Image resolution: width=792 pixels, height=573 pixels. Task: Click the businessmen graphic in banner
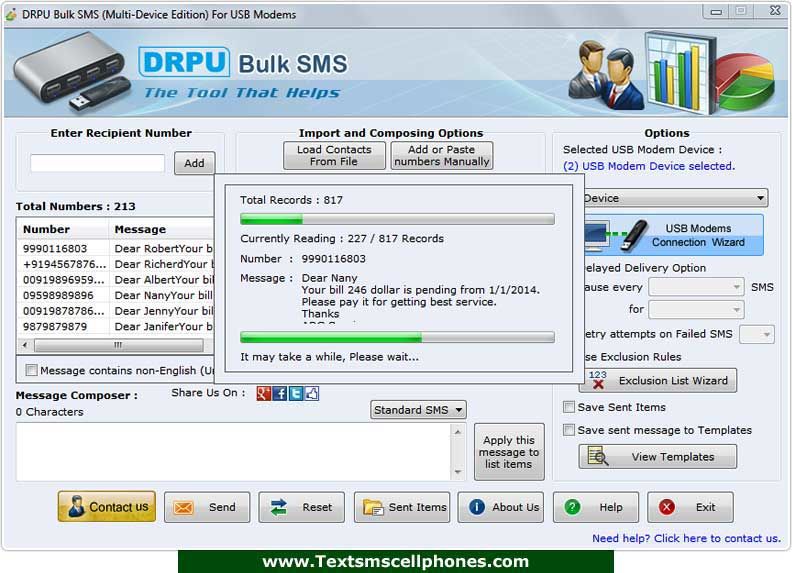tap(606, 76)
